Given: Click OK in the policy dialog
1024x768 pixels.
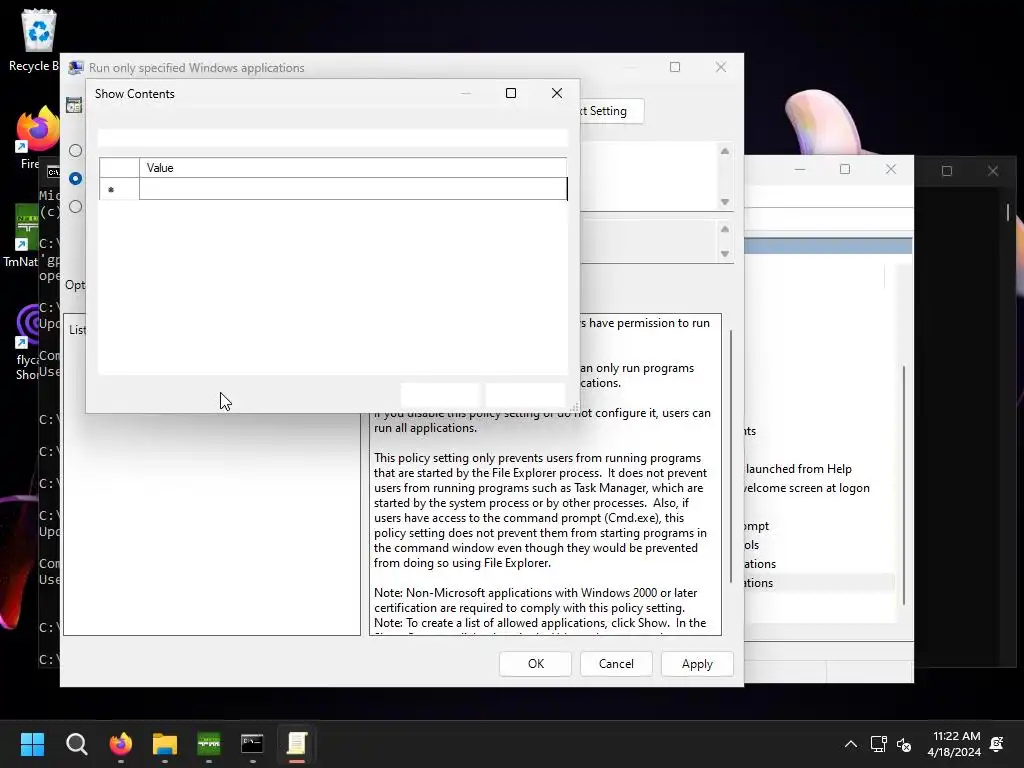Looking at the screenshot, I should point(536,664).
